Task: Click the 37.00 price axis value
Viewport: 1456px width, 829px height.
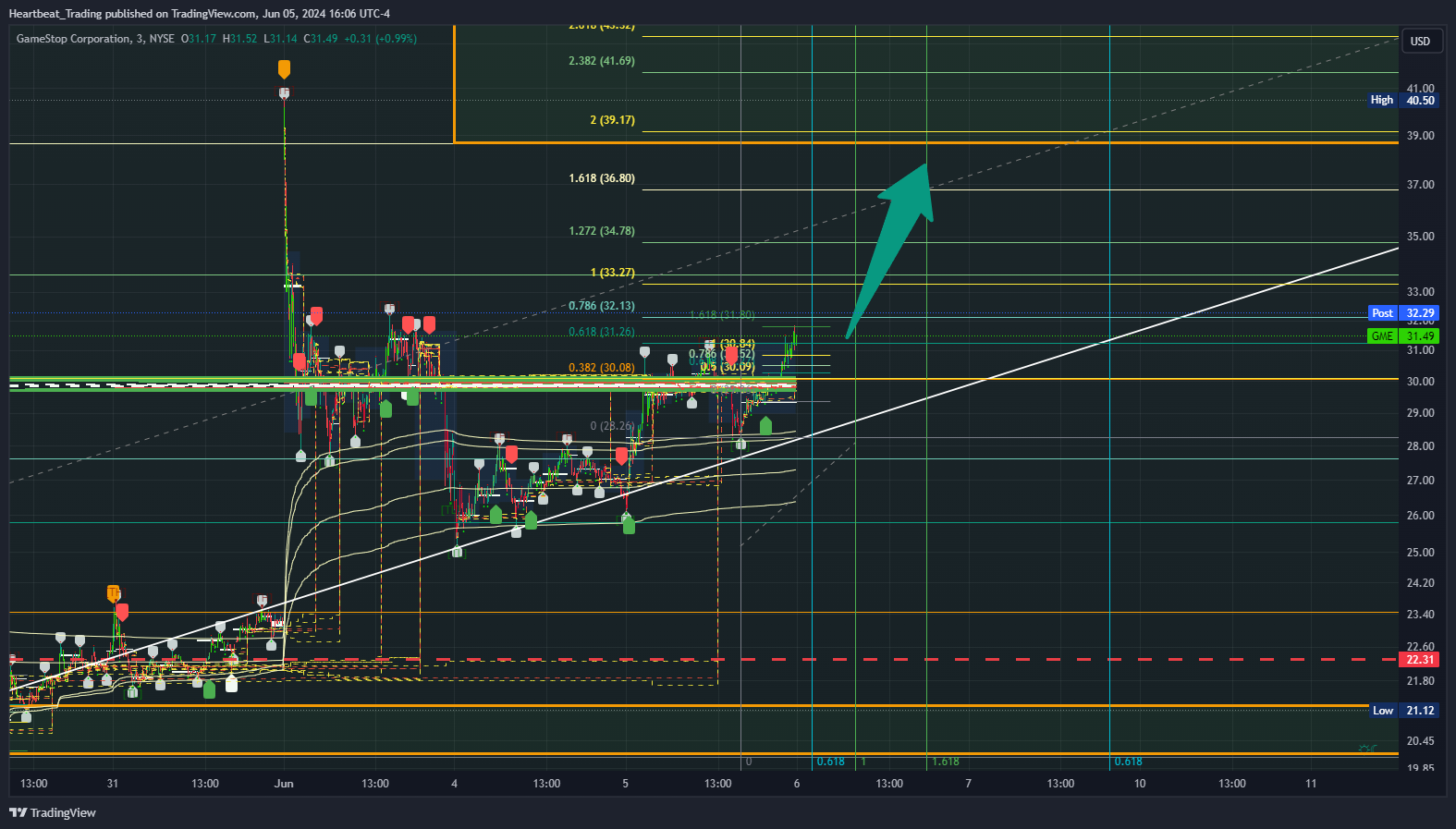Action: pos(1420,185)
